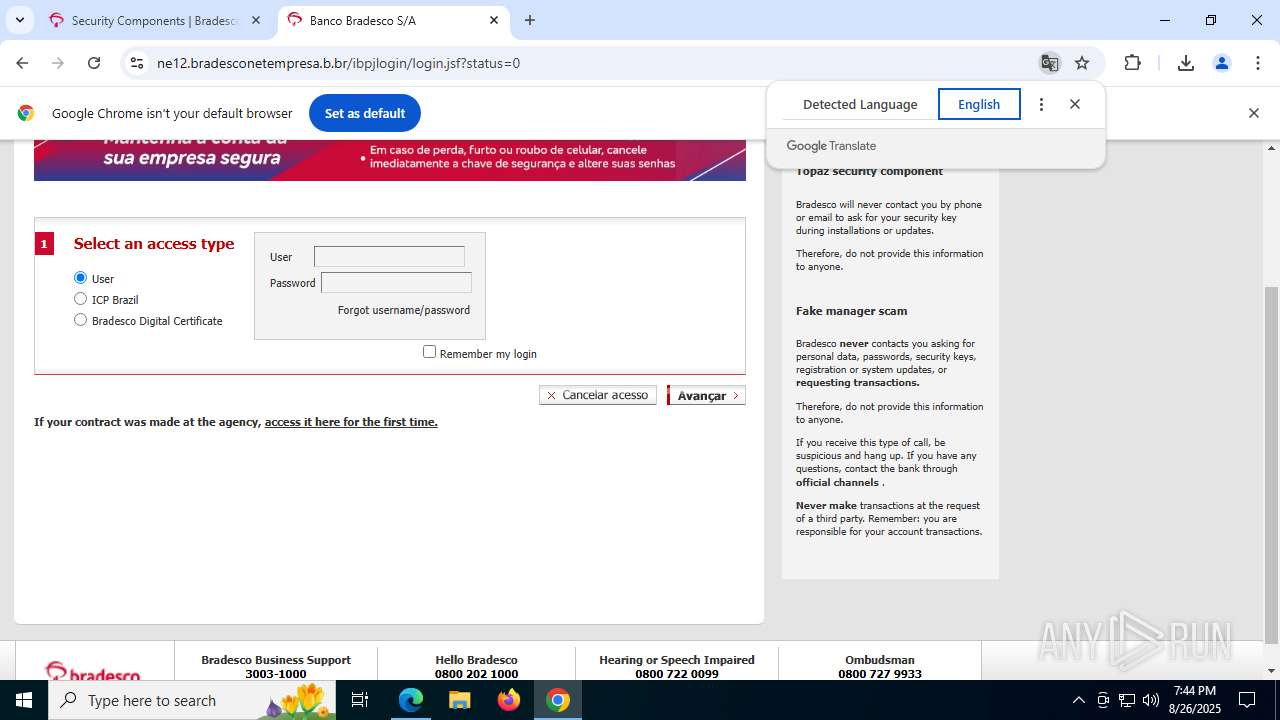Open the notification center icon

1247,700
